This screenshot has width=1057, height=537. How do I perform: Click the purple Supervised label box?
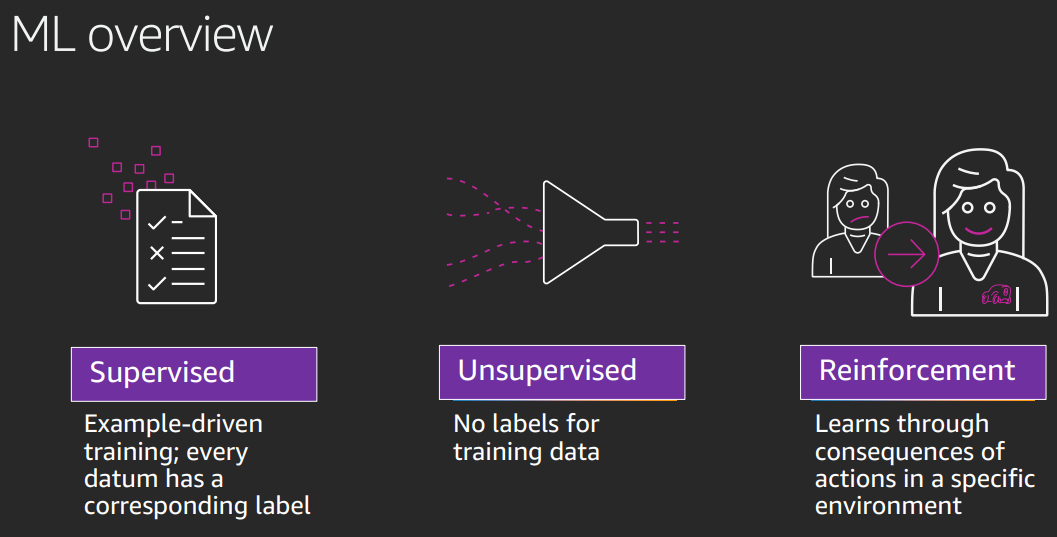(194, 374)
